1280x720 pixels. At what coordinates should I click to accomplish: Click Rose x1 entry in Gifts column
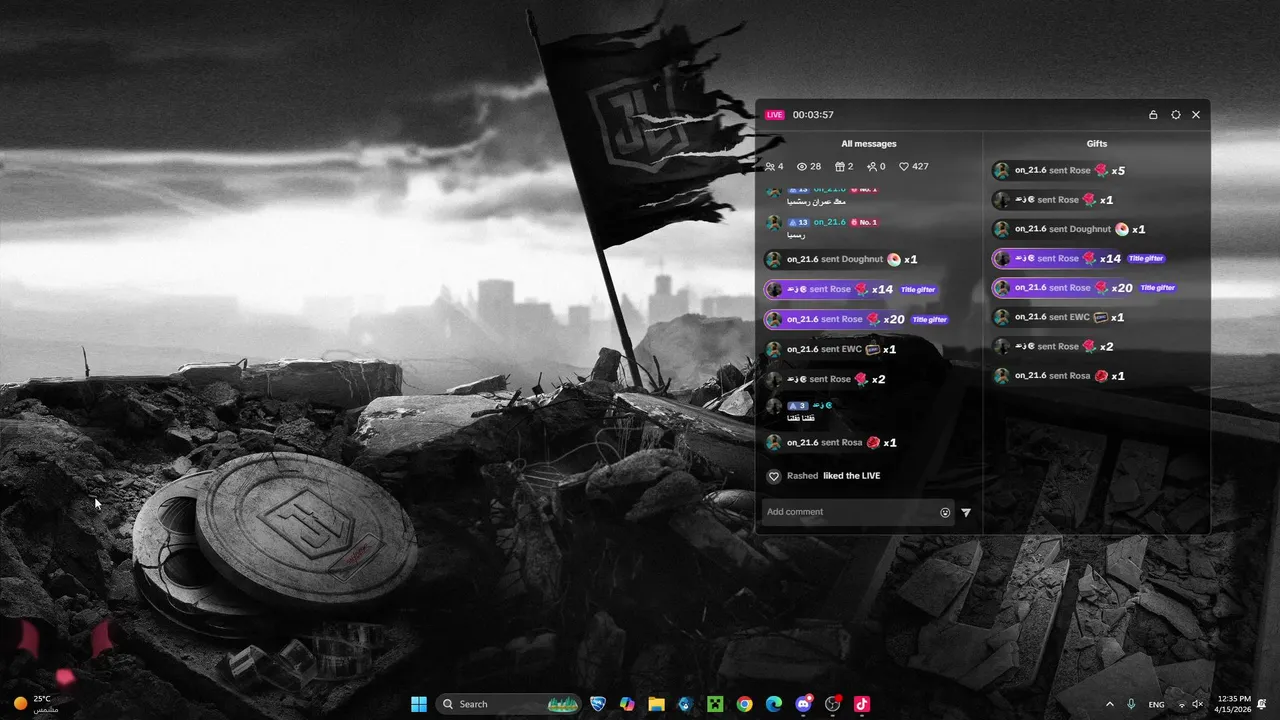tap(1053, 200)
